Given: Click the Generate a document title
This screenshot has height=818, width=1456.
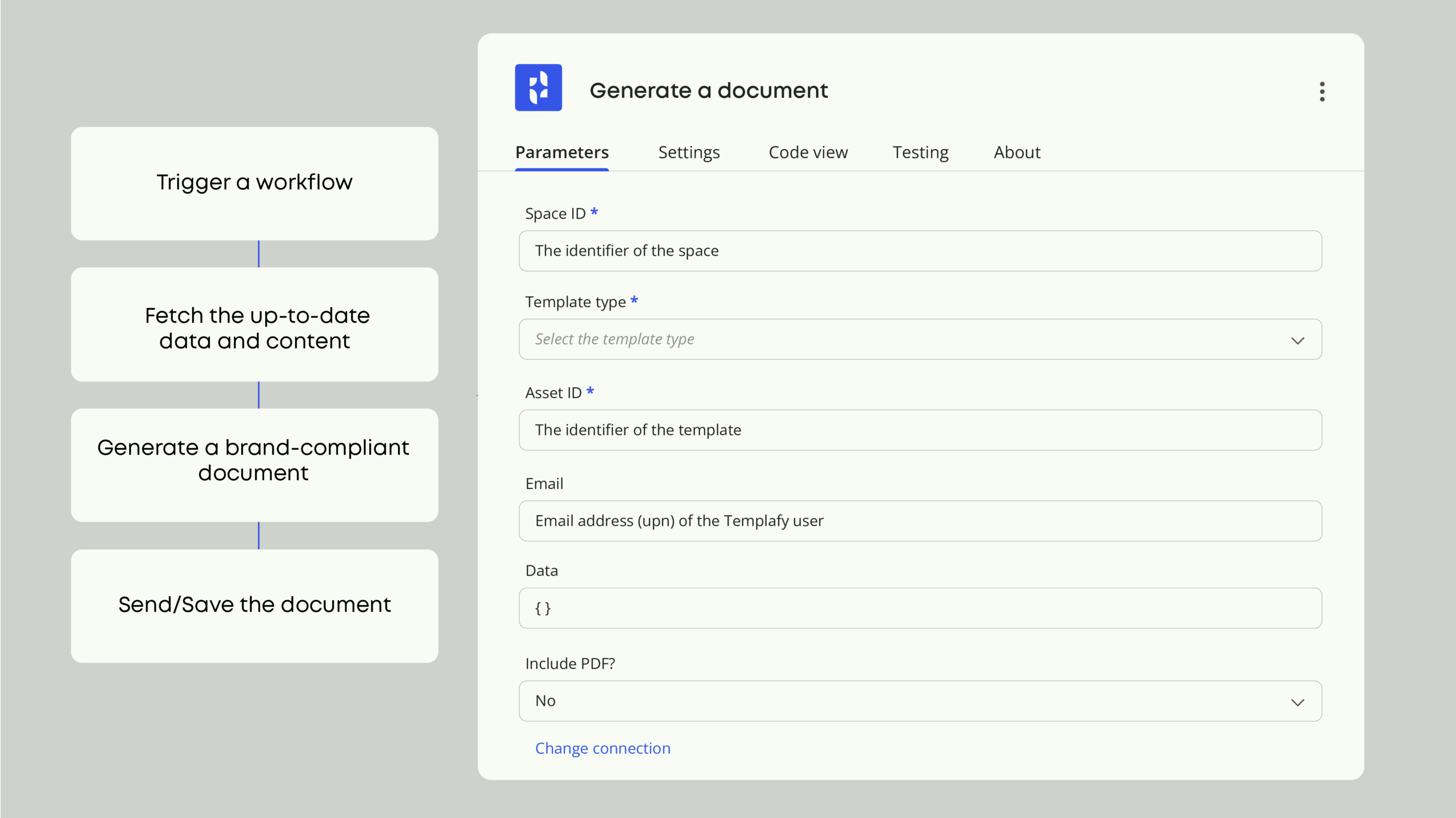Looking at the screenshot, I should pyautogui.click(x=708, y=91).
